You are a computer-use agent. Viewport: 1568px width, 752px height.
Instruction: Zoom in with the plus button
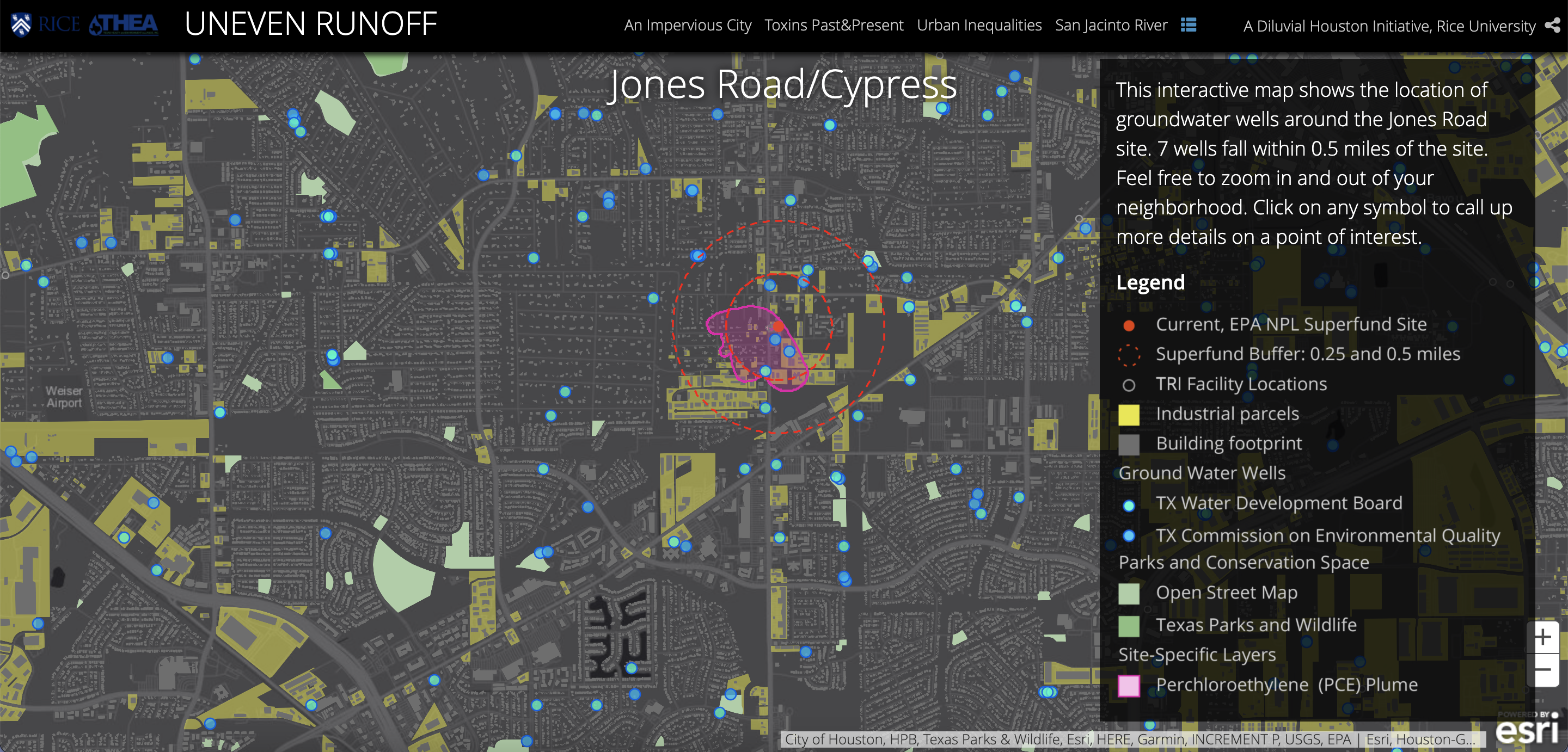(x=1542, y=637)
